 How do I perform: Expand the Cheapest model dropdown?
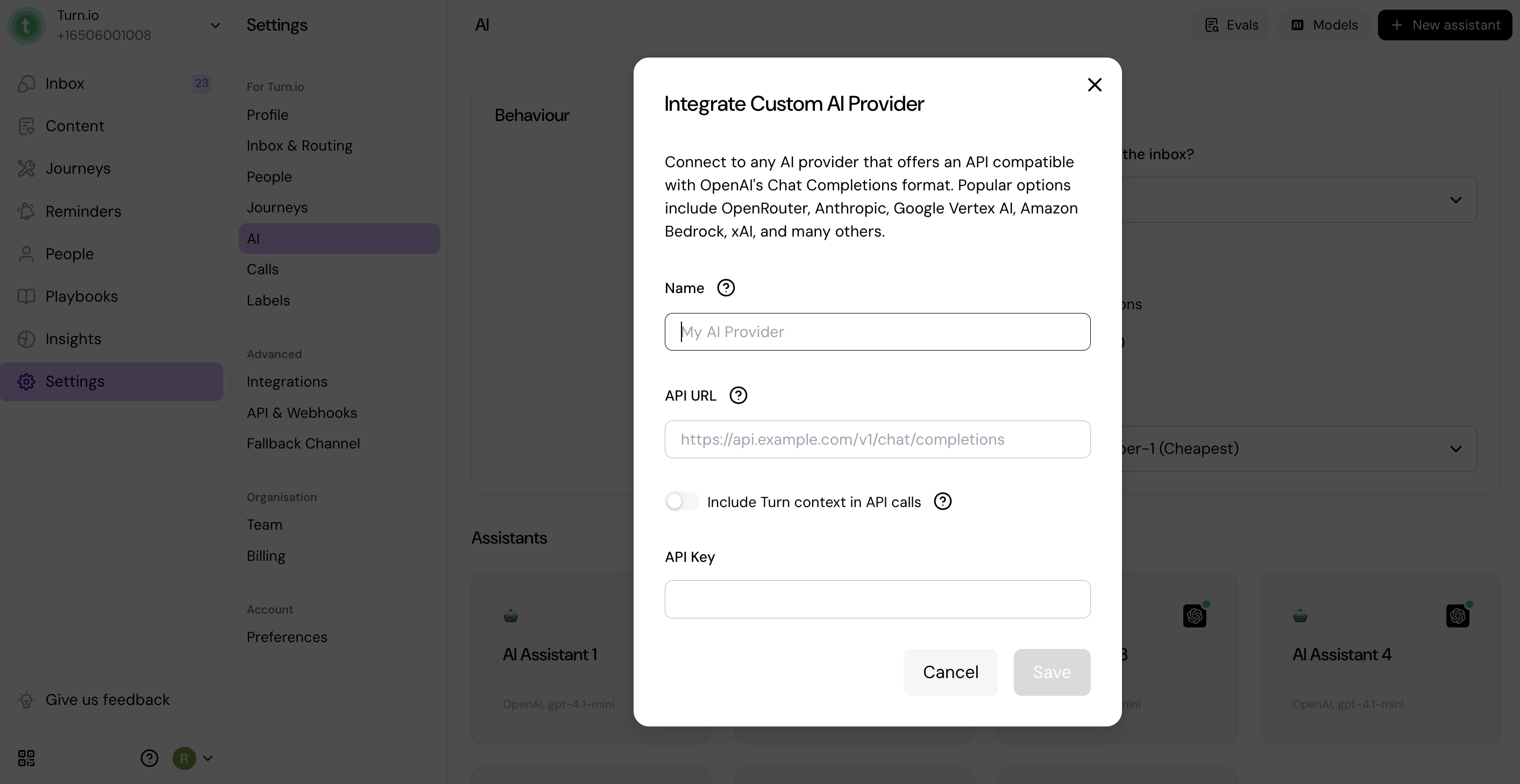(x=1455, y=449)
